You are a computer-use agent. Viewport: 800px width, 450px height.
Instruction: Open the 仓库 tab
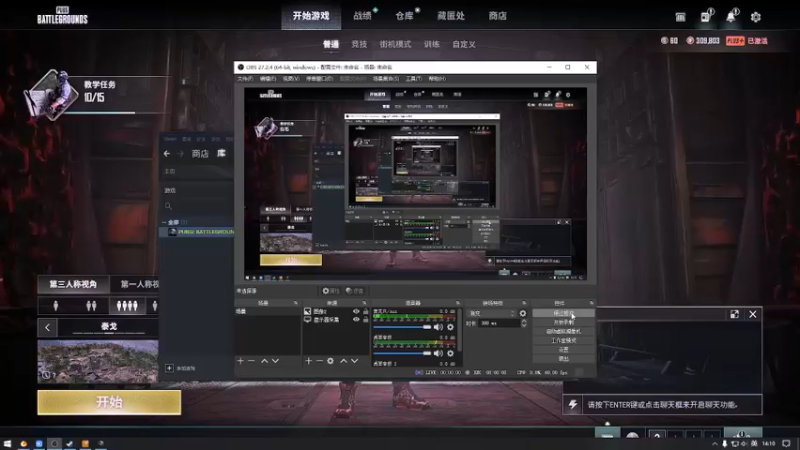pyautogui.click(x=404, y=16)
